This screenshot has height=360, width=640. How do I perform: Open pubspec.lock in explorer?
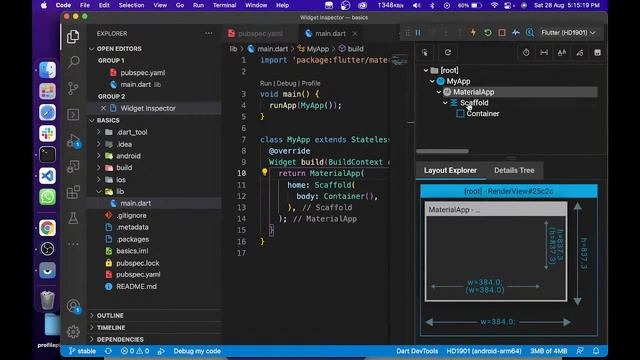coord(138,263)
